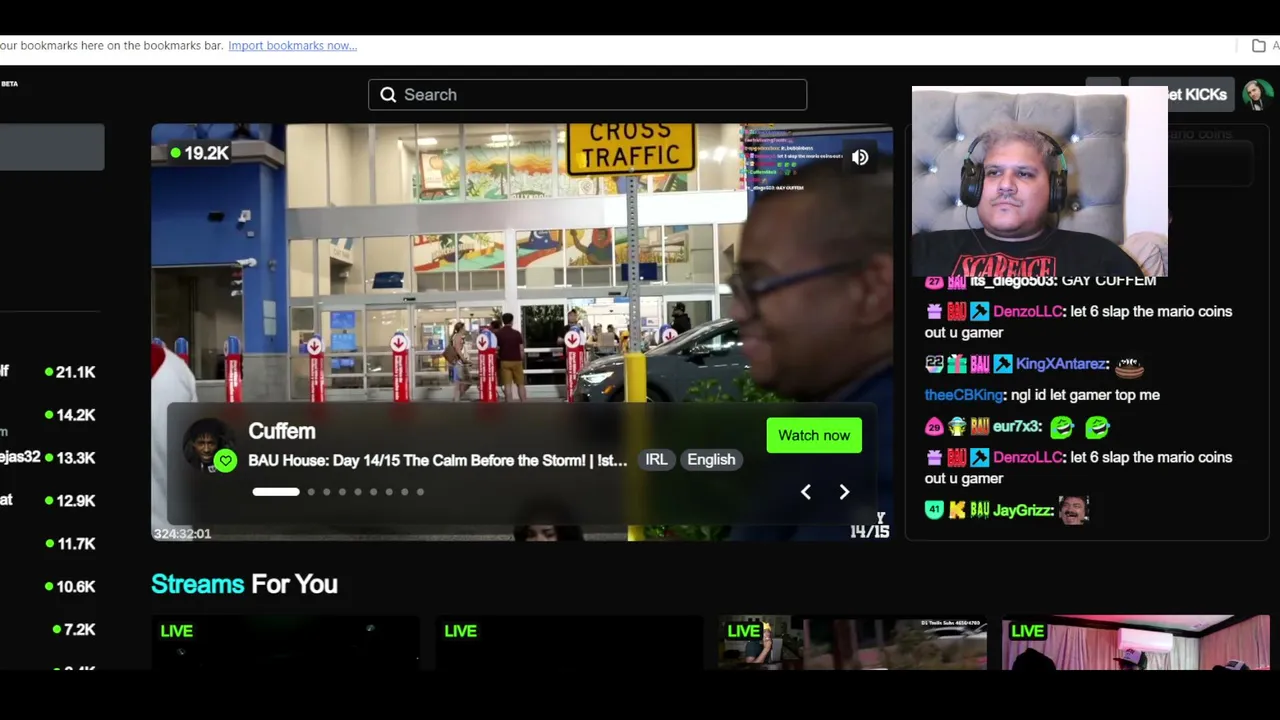1280x720 pixels.
Task: Mute the featured stream's volume icon
Action: tap(860, 157)
